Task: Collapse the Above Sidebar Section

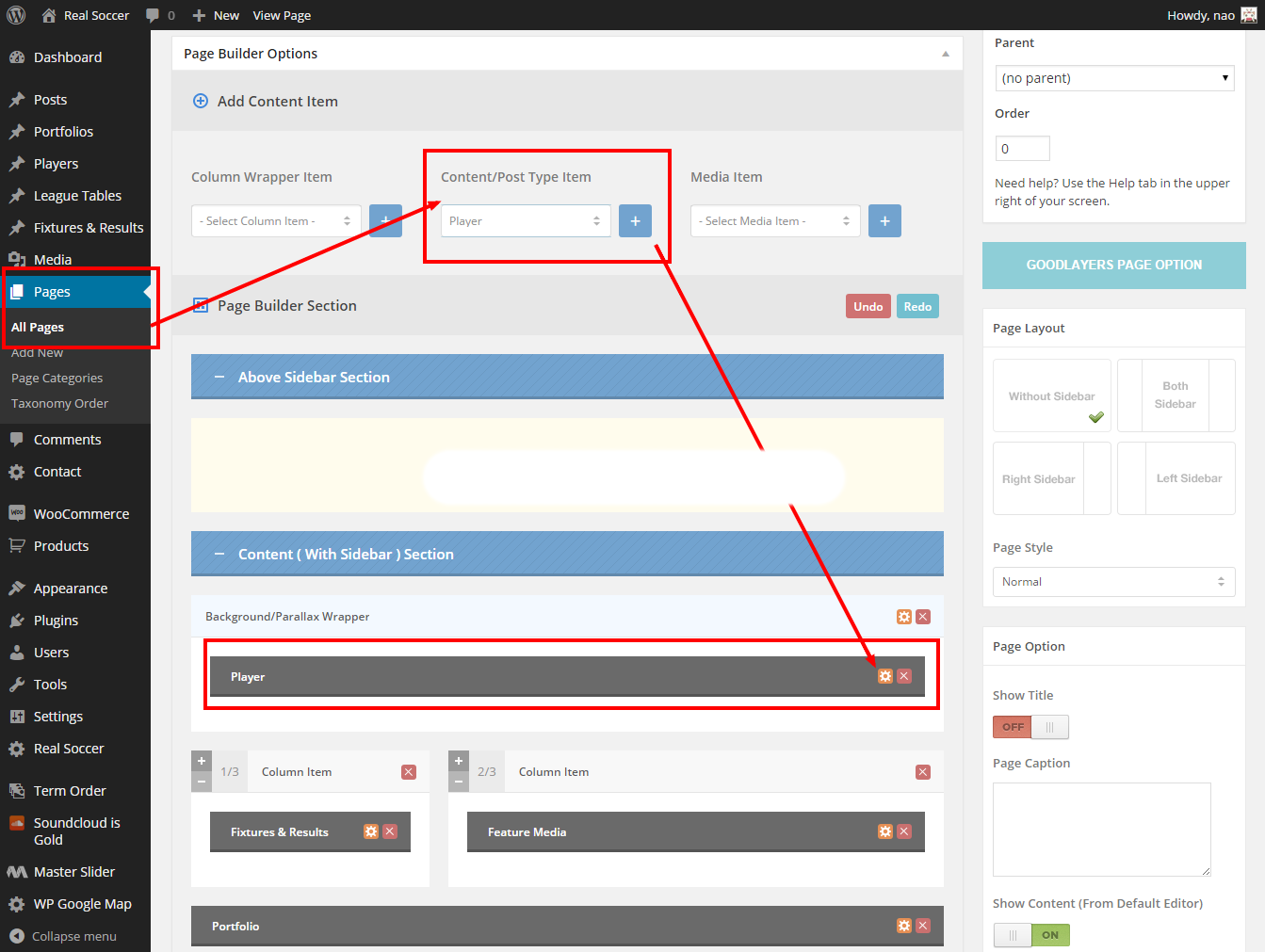Action: tap(219, 377)
